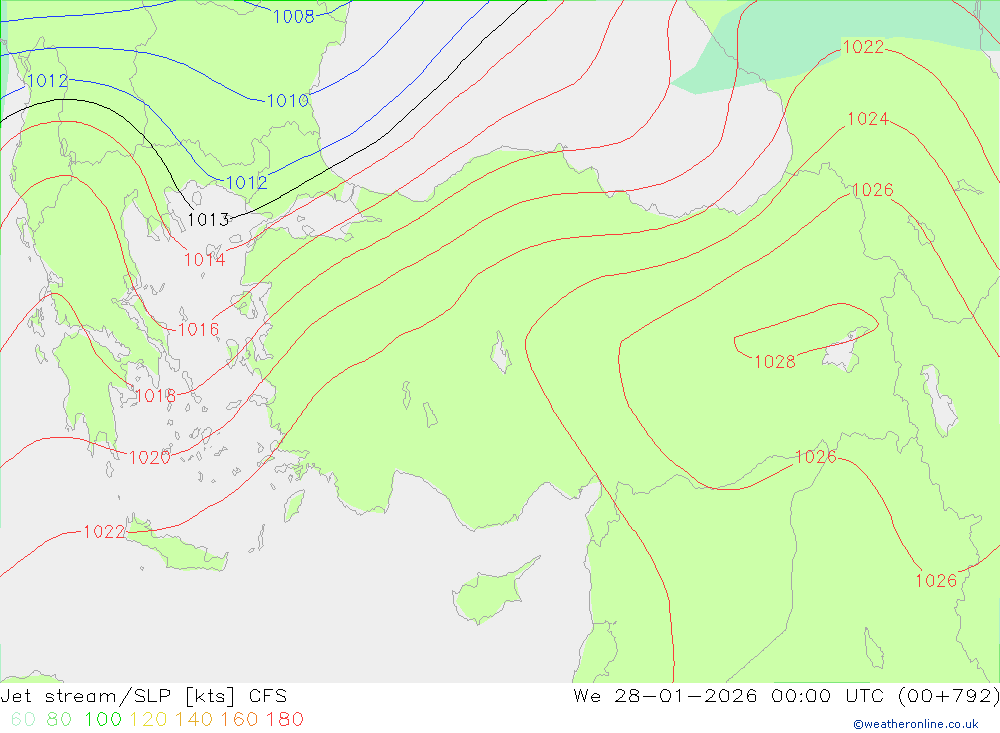Select the 80 kts legend value
Image resolution: width=1000 pixels, height=733 pixels.
tap(59, 719)
